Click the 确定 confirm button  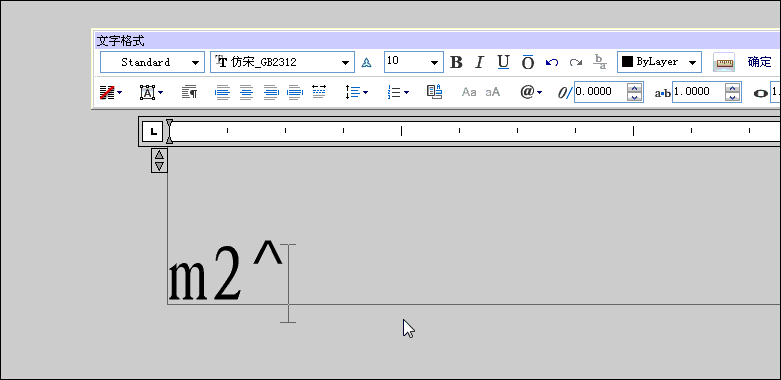pos(760,62)
